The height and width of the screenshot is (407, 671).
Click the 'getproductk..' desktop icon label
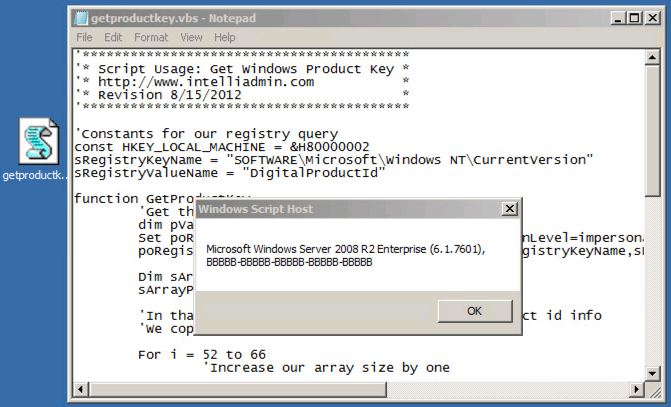pos(35,175)
